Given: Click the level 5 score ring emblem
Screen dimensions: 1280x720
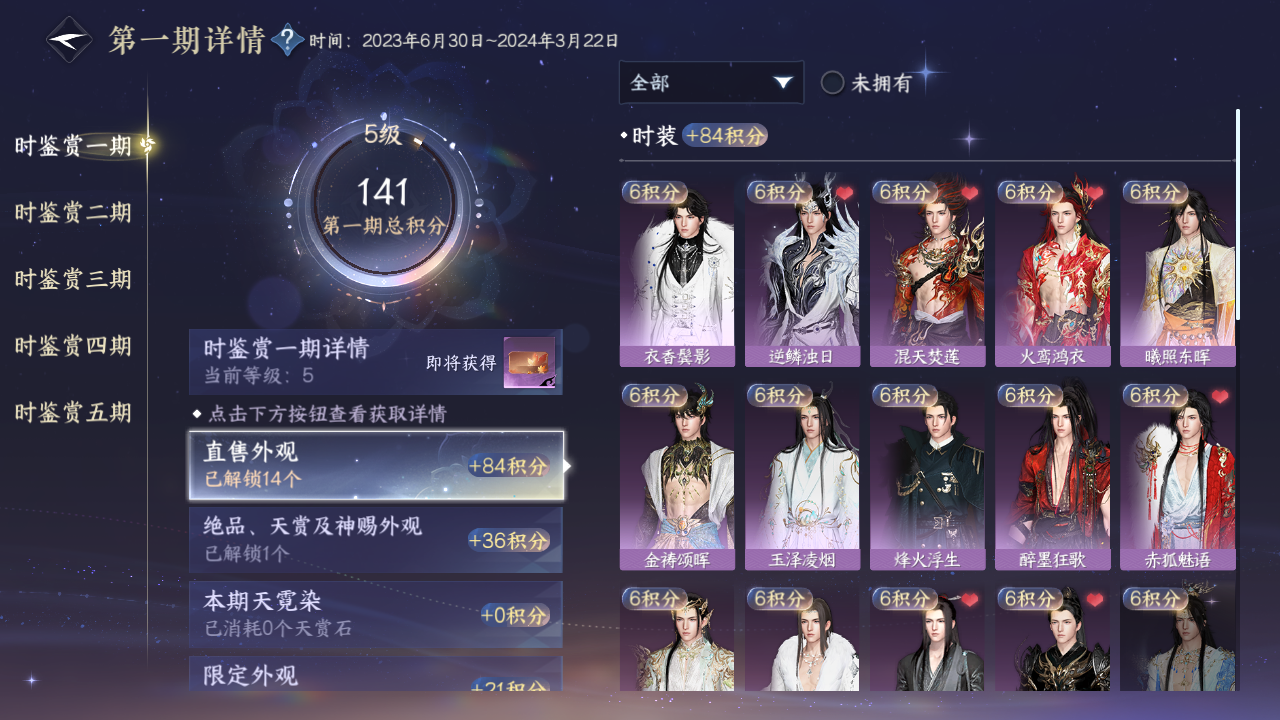Looking at the screenshot, I should tap(384, 205).
